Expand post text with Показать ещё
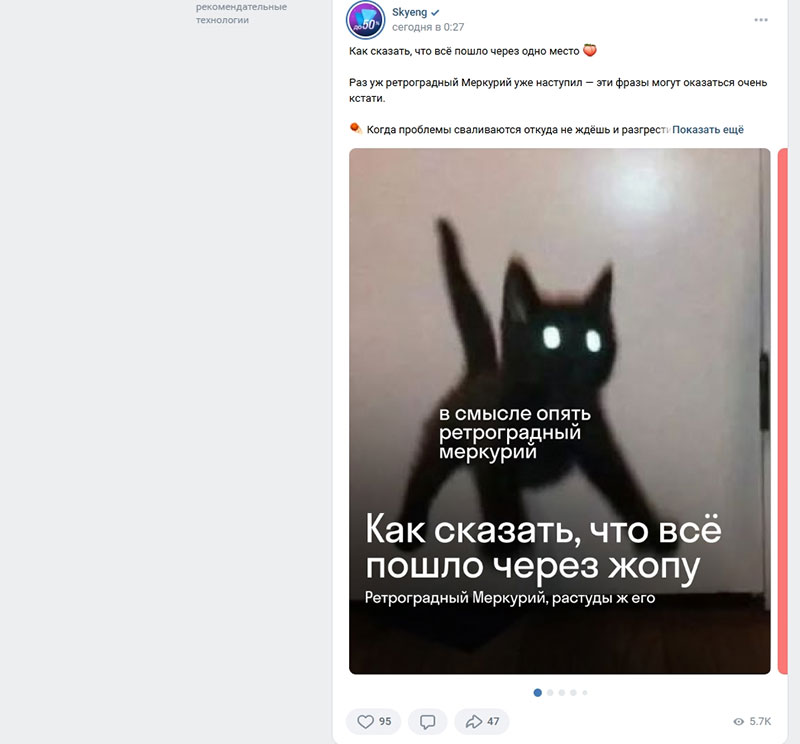Screen dimensions: 800x744 (x=708, y=130)
